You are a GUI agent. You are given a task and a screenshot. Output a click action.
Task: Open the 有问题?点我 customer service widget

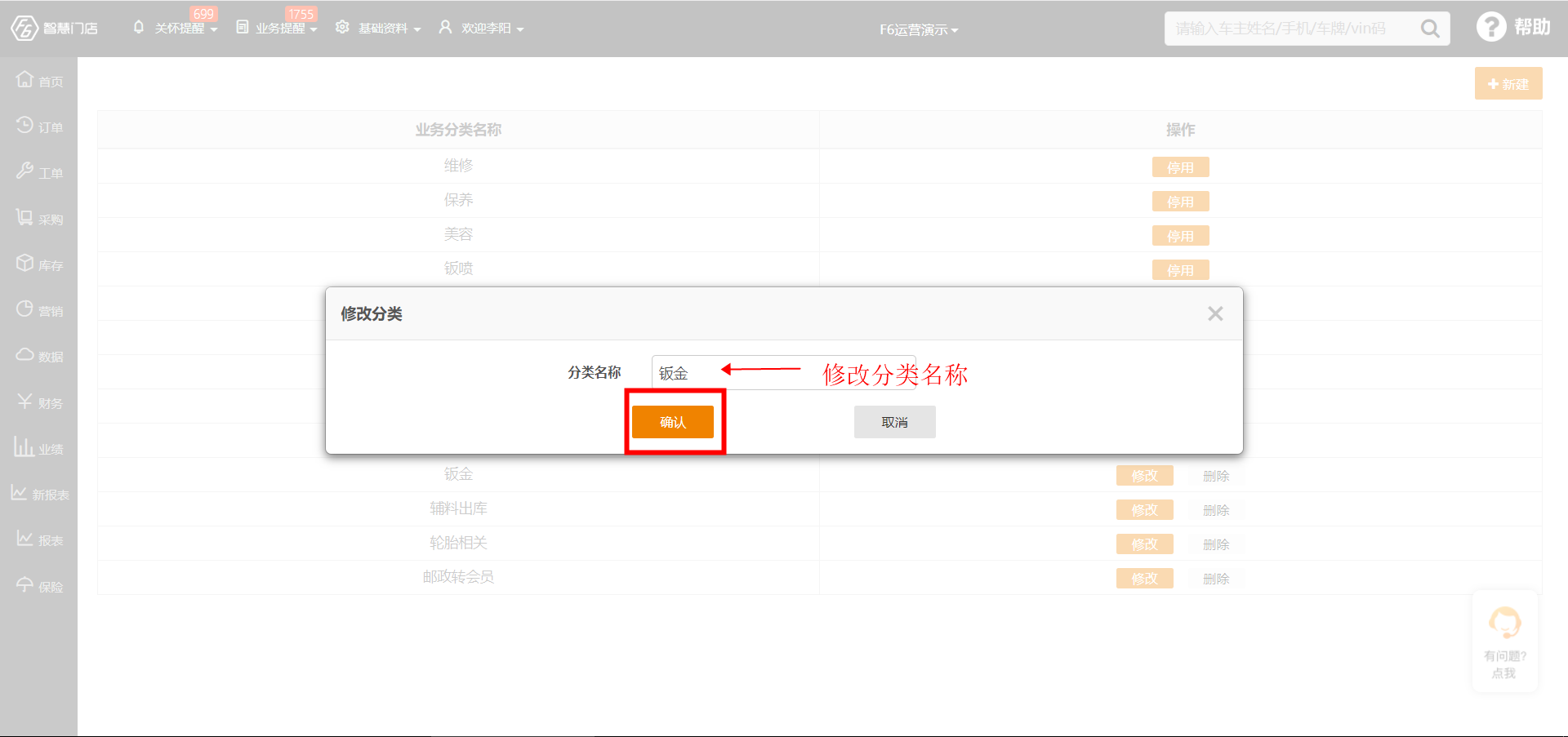point(1505,642)
